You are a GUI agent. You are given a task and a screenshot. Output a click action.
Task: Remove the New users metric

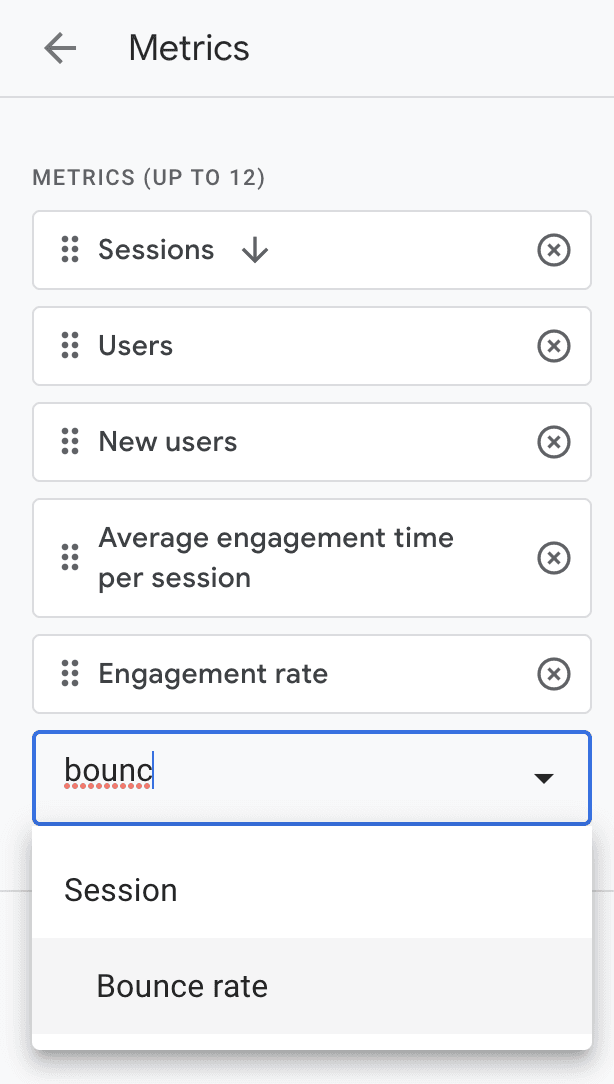click(554, 442)
